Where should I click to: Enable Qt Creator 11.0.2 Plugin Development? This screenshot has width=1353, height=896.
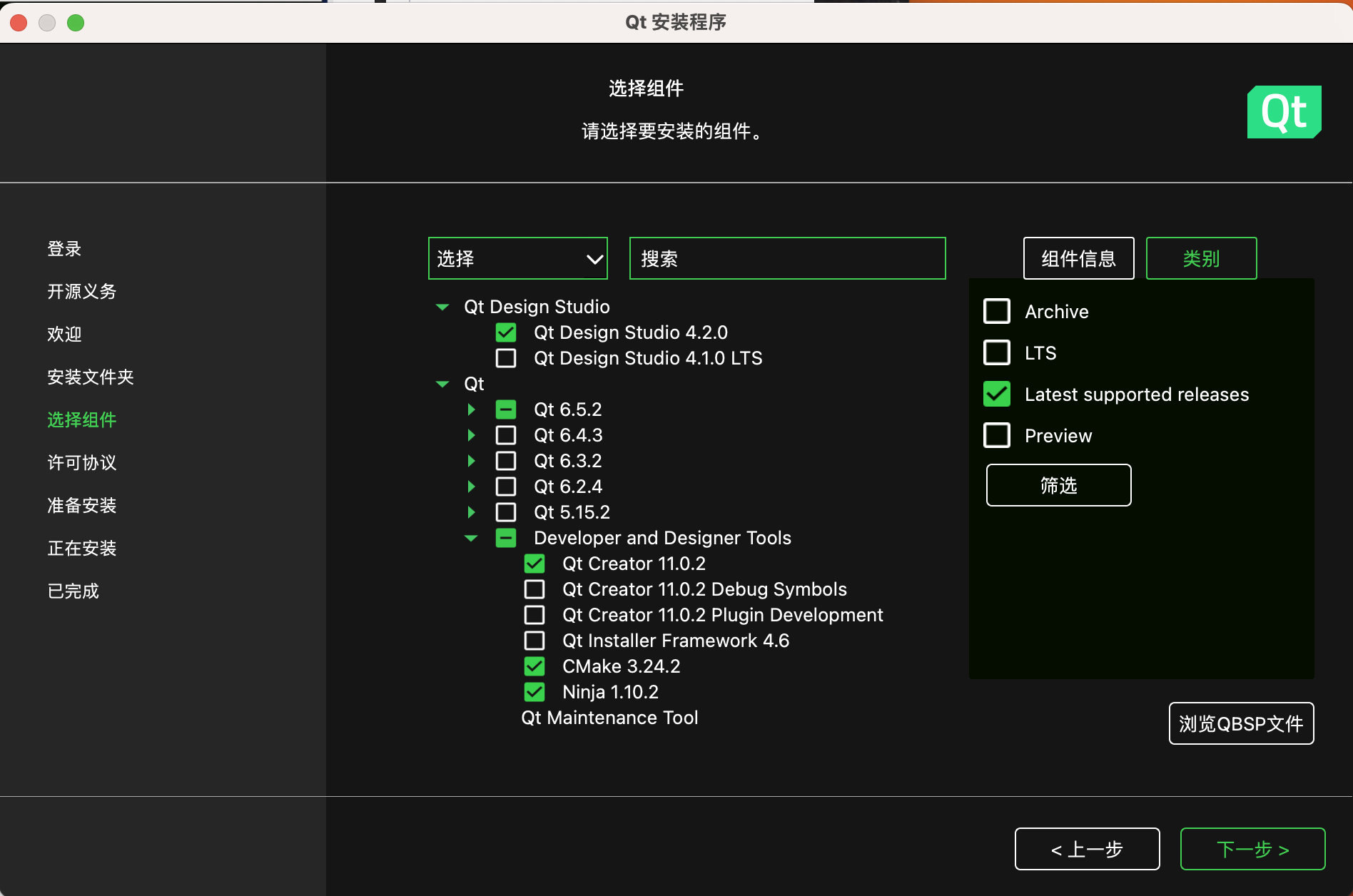tap(534, 615)
